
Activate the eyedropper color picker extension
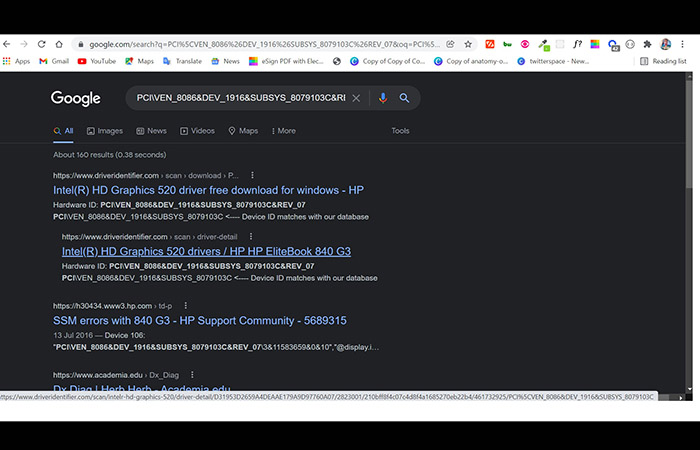pyautogui.click(x=543, y=45)
